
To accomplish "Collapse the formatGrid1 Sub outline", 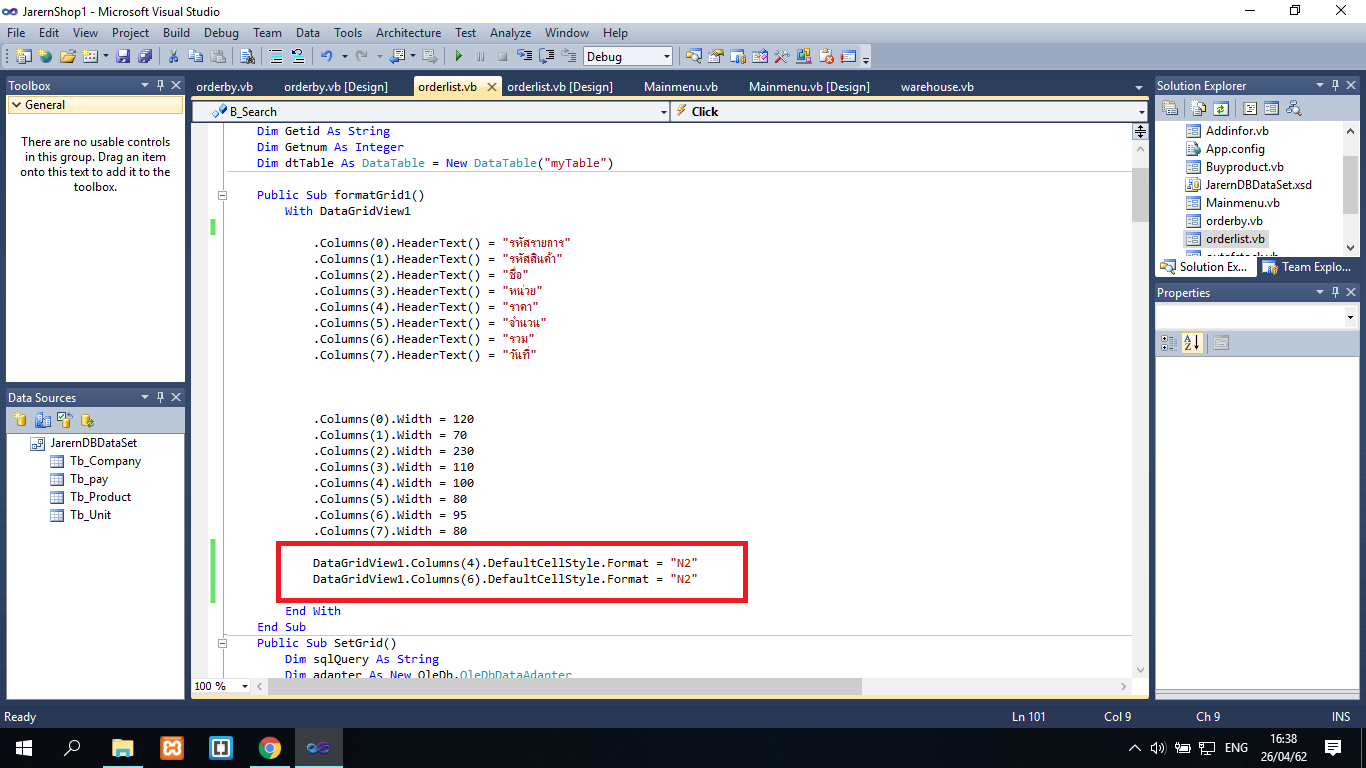I will (222, 195).
